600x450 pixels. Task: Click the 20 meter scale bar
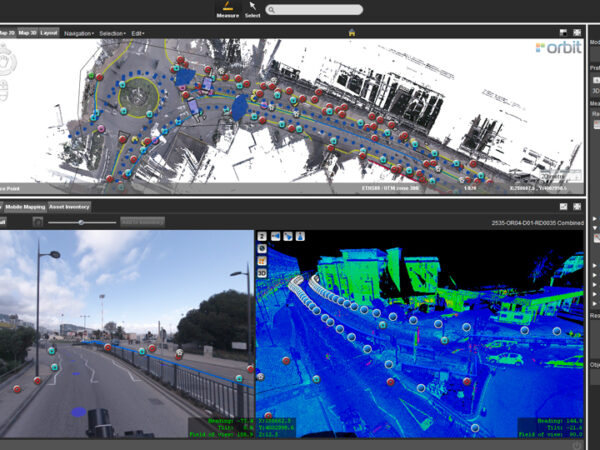559,176
